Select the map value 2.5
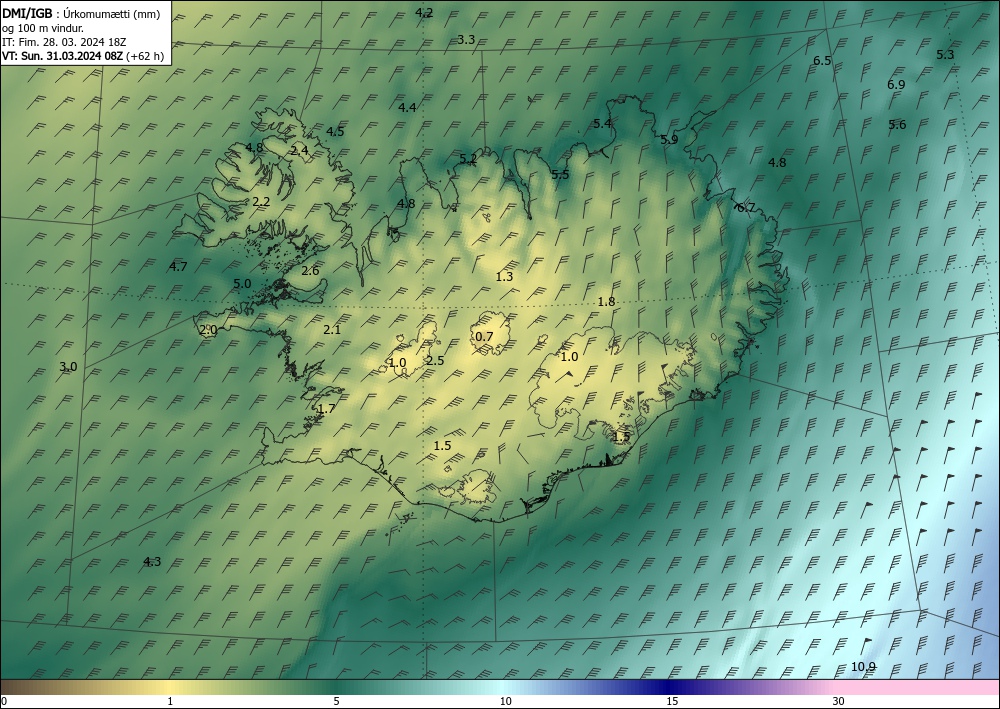 click(x=436, y=361)
